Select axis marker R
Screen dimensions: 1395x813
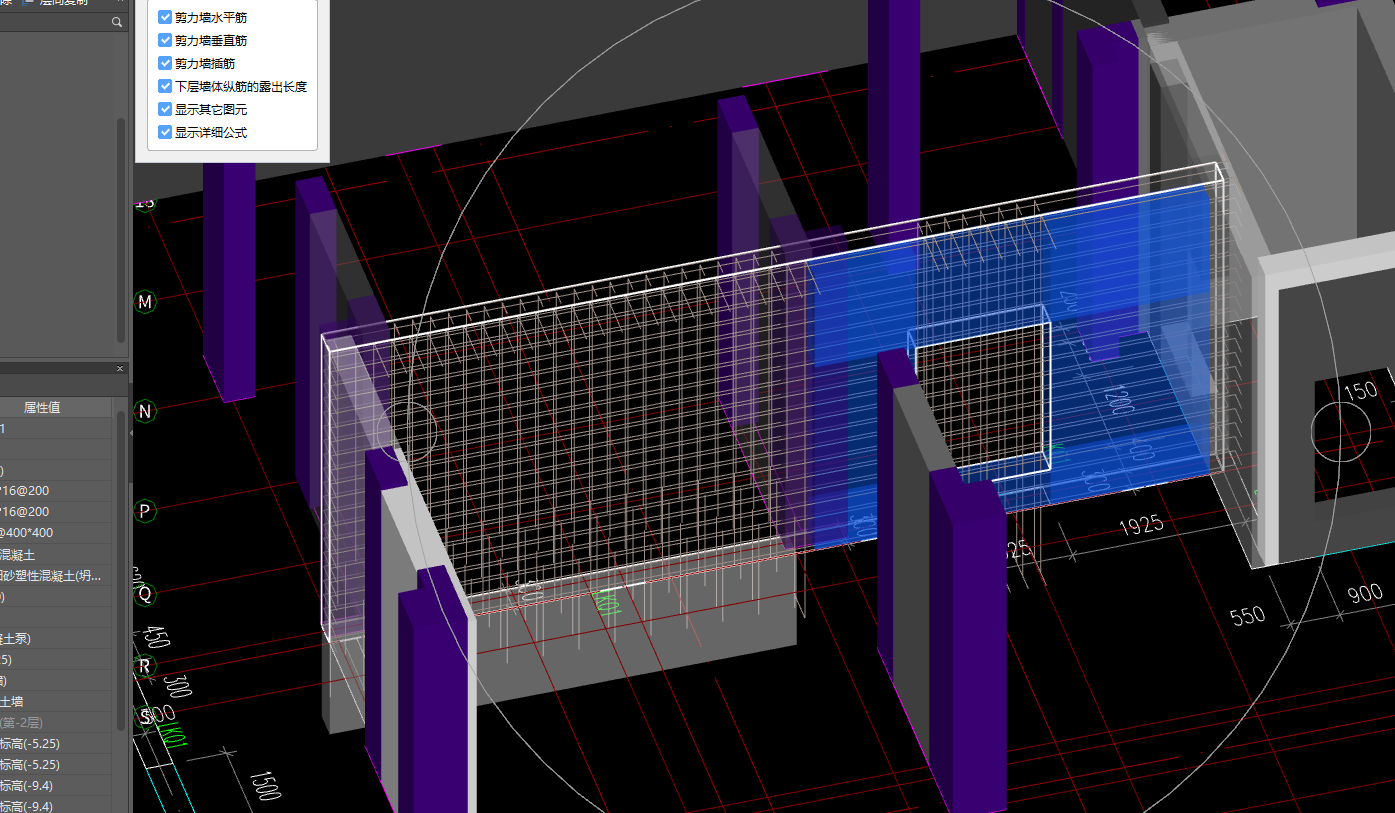(x=146, y=666)
